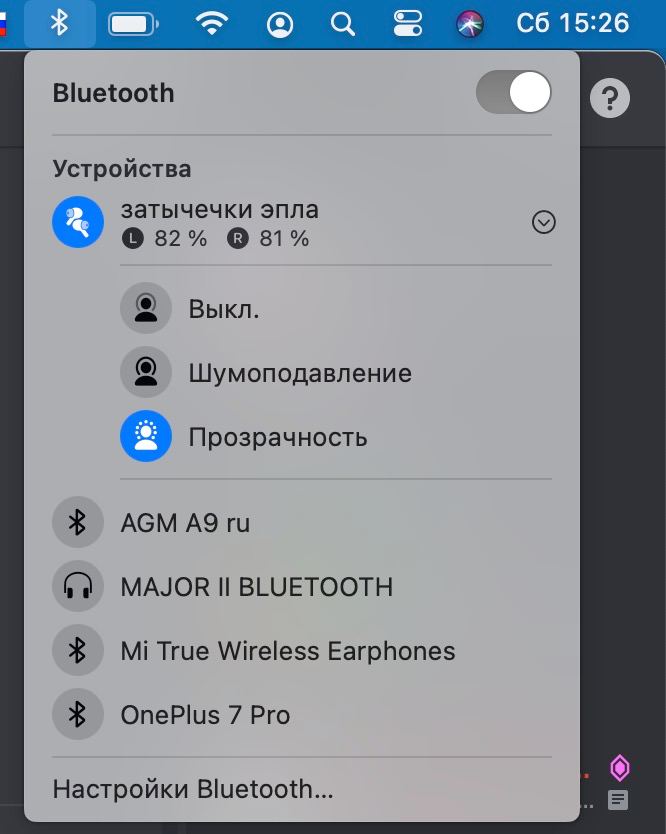Screen dimensions: 666x834
Task: Click the Bluetooth icon in menu bar
Action: tap(60, 24)
